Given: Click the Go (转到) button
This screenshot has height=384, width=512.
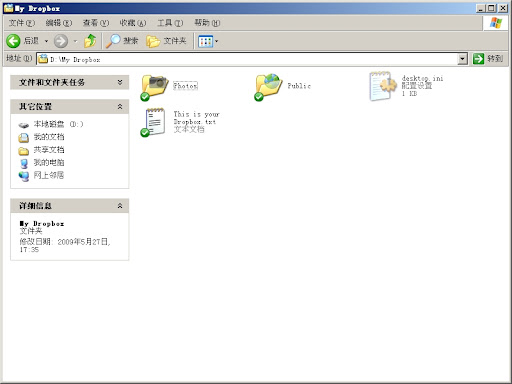Looking at the screenshot, I should coord(488,59).
